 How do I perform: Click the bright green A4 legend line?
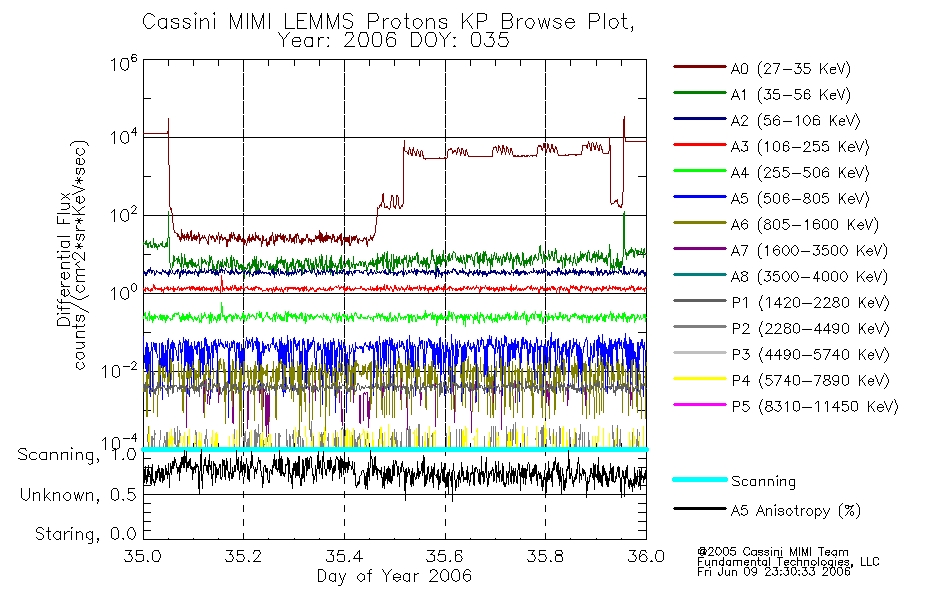(700, 171)
